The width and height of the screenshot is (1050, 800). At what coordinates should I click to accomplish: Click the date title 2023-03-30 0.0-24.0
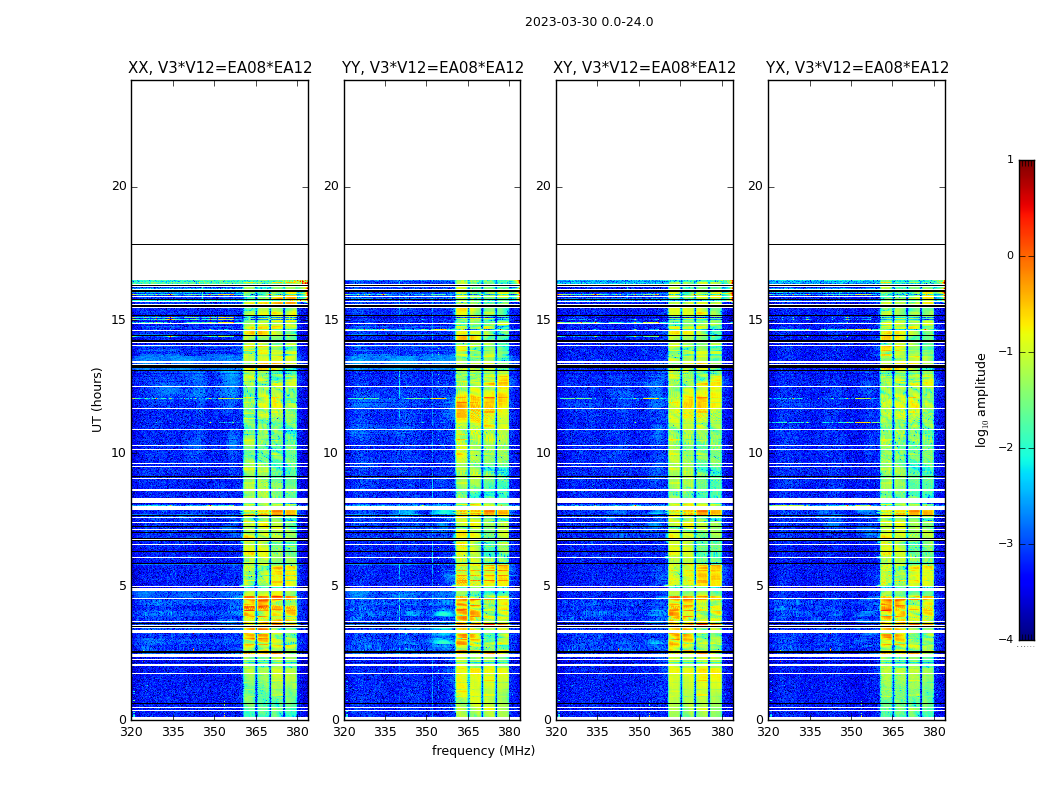pyautogui.click(x=588, y=22)
